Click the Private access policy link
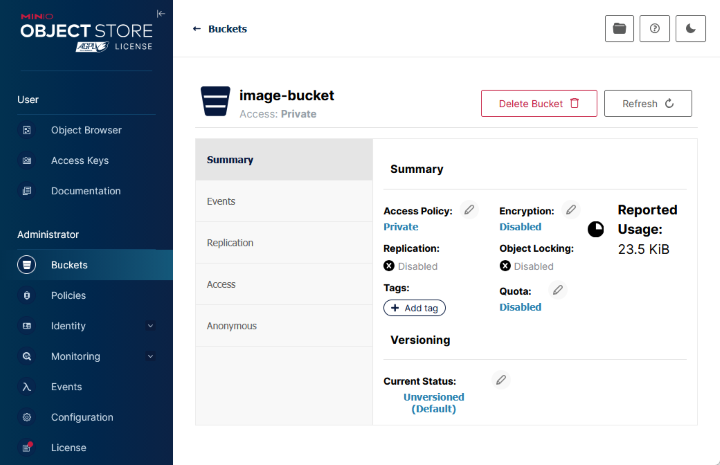This screenshot has width=720, height=465. (x=401, y=227)
